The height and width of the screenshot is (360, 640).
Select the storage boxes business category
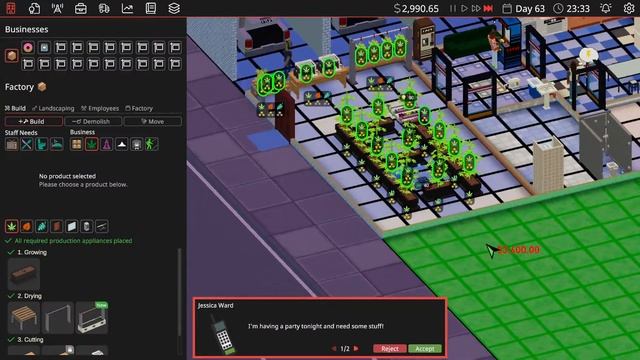click(x=76, y=144)
